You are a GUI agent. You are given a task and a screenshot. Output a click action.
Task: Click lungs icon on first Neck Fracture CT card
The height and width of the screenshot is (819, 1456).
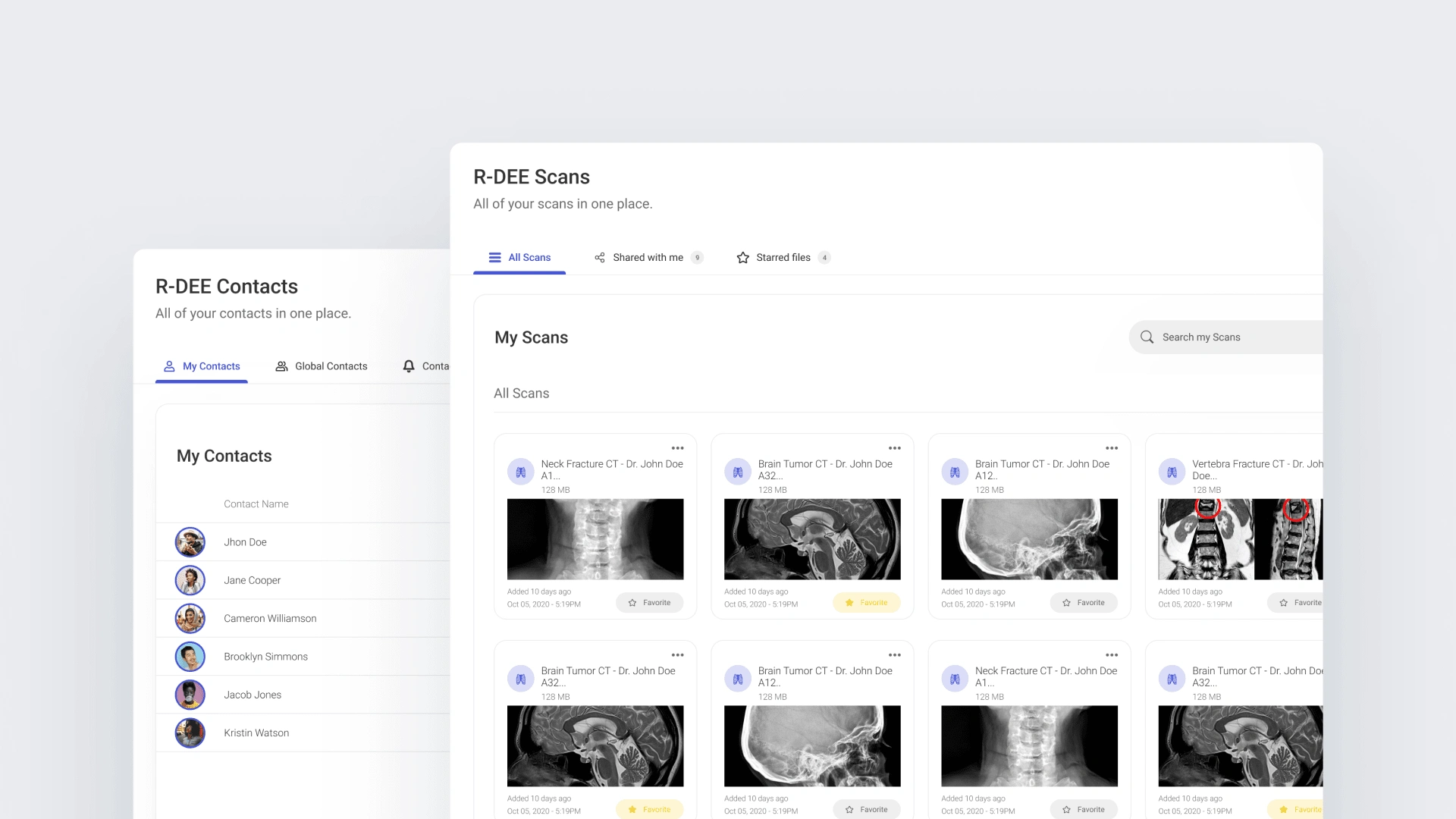tap(520, 472)
